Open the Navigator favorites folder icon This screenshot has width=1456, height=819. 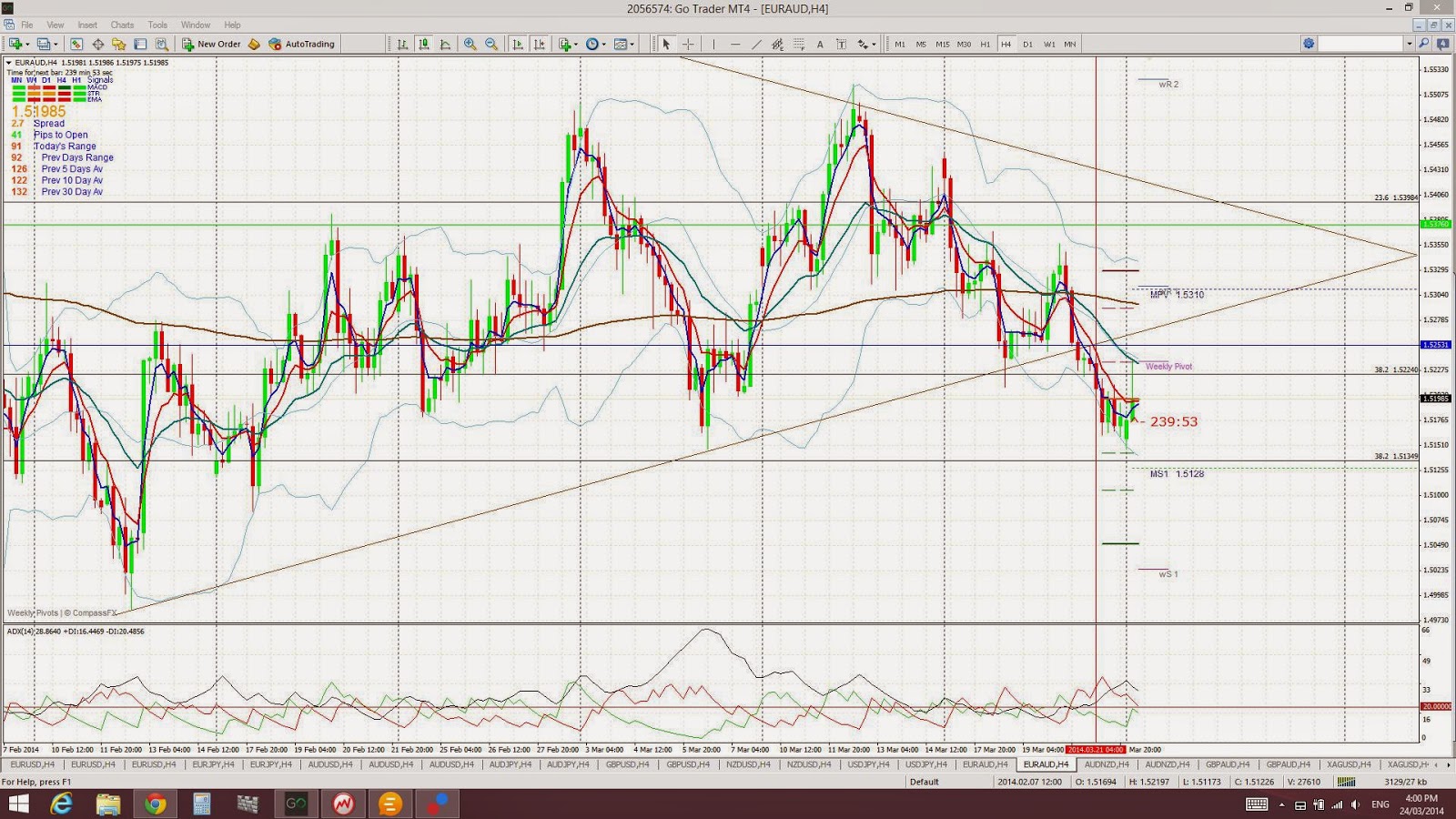click(x=118, y=44)
